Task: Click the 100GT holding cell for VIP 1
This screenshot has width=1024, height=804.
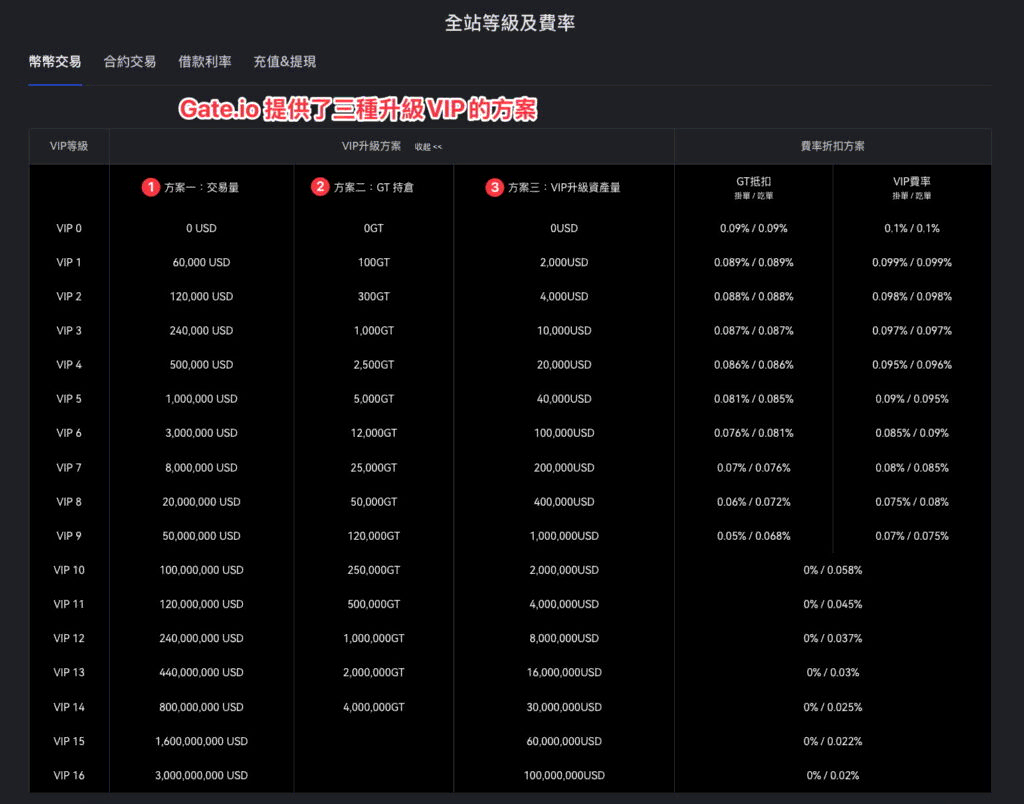Action: 374,262
